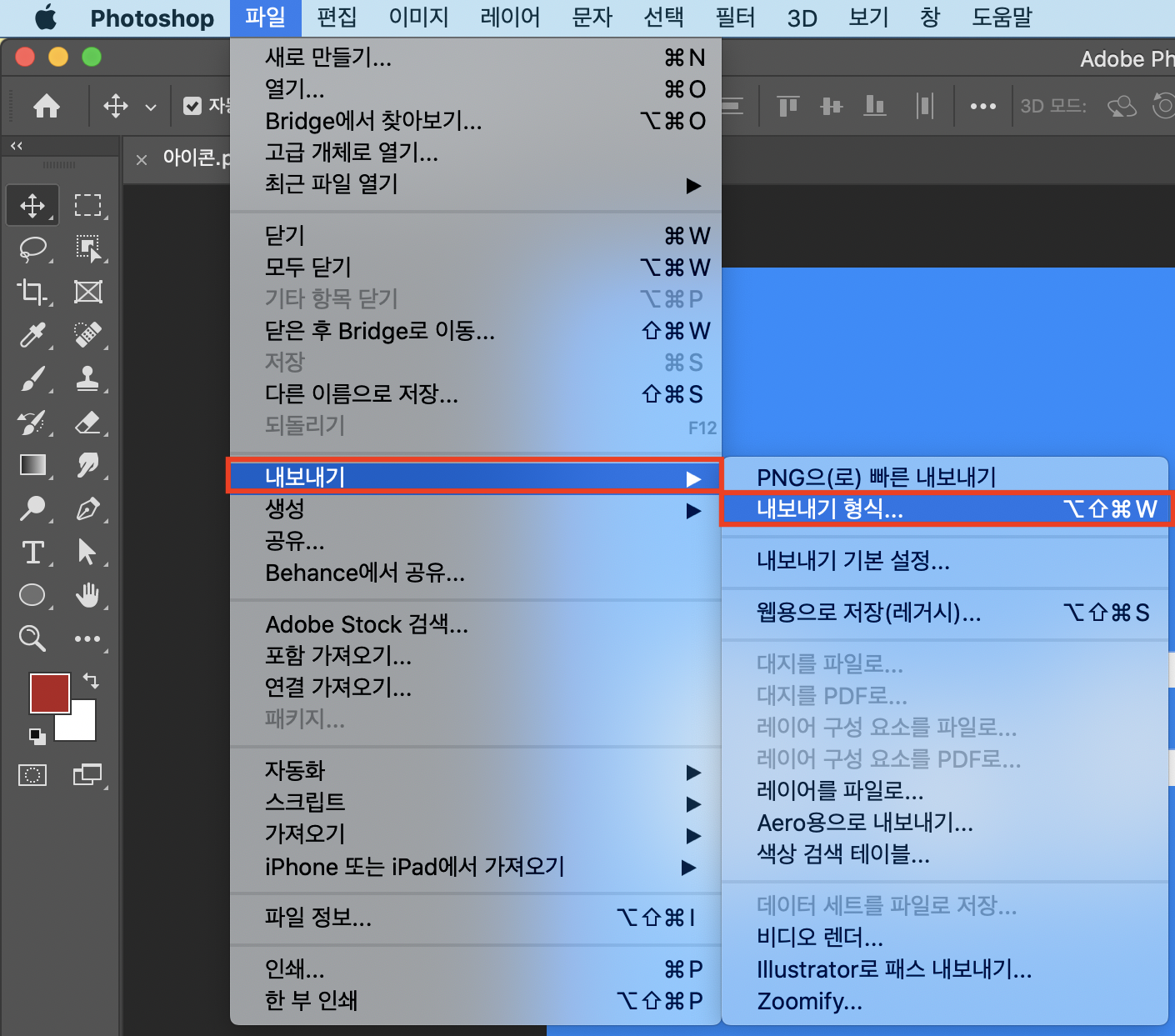1175x1036 pixels.
Task: Select the Hand tool
Action: click(87, 595)
